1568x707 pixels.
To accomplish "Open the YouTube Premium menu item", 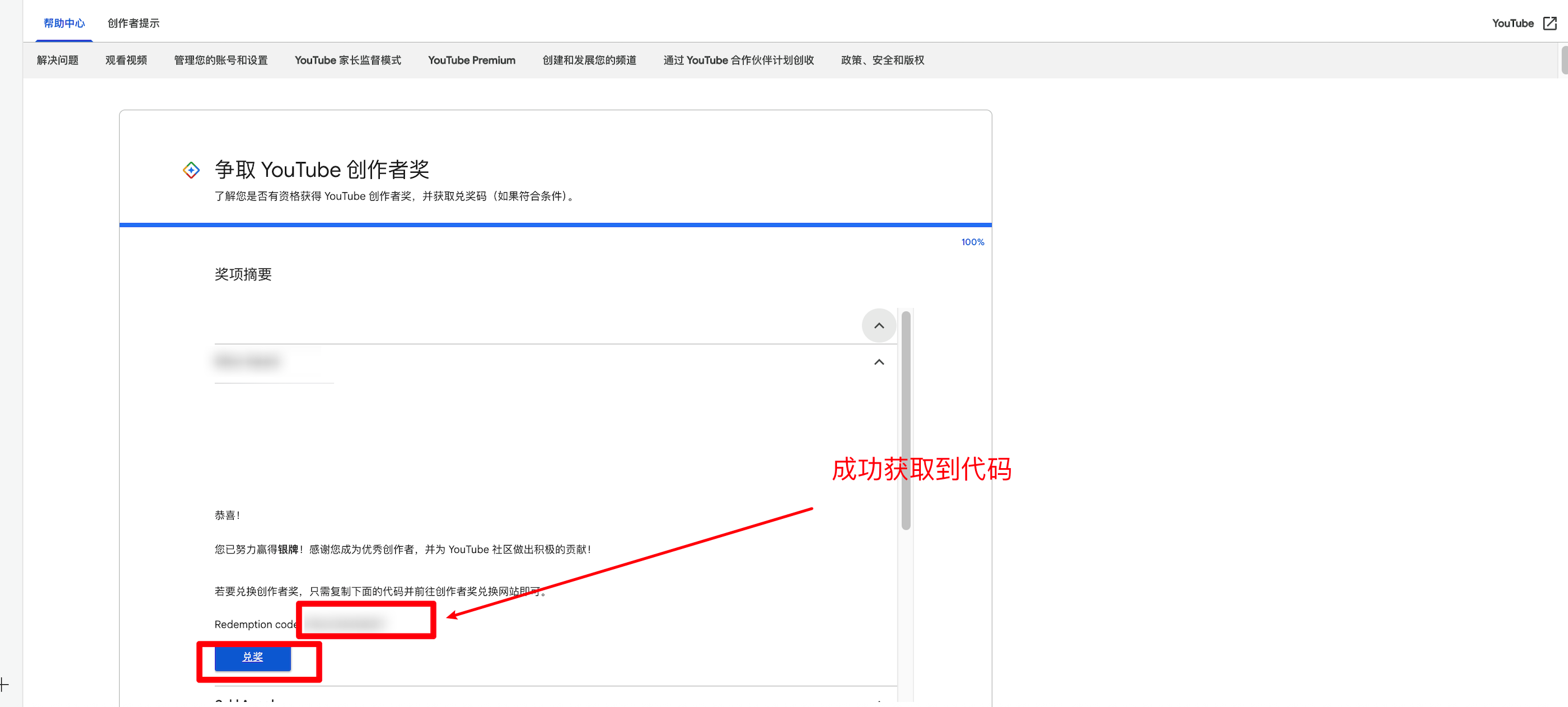I will pos(471,60).
